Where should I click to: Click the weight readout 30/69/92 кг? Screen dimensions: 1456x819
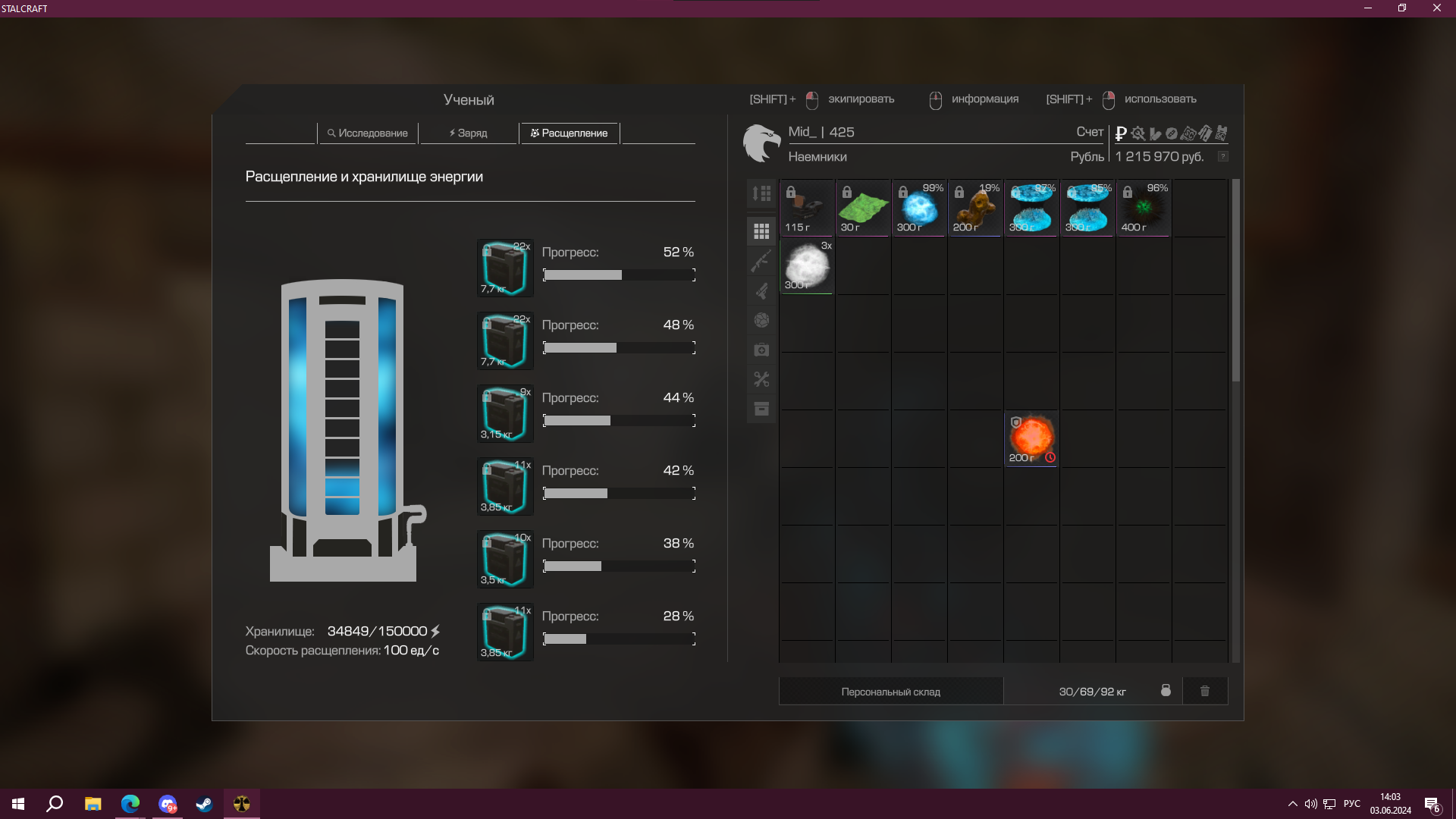tap(1092, 692)
